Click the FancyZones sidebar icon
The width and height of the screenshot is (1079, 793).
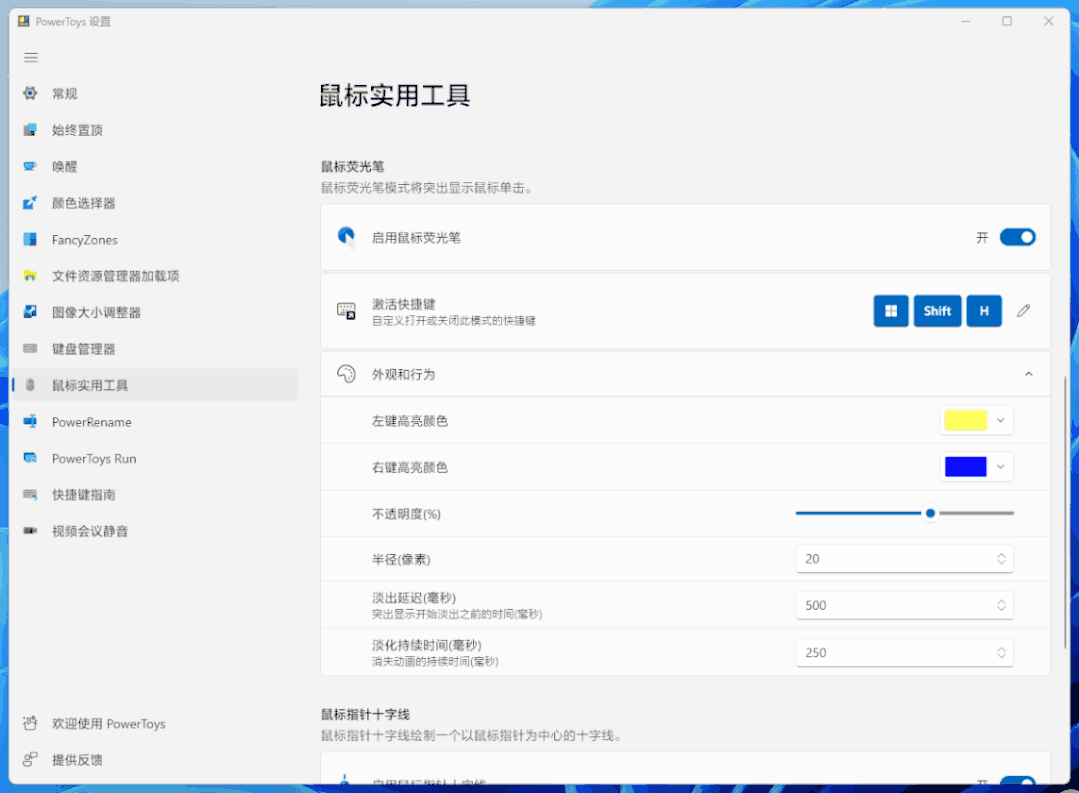pos(30,239)
